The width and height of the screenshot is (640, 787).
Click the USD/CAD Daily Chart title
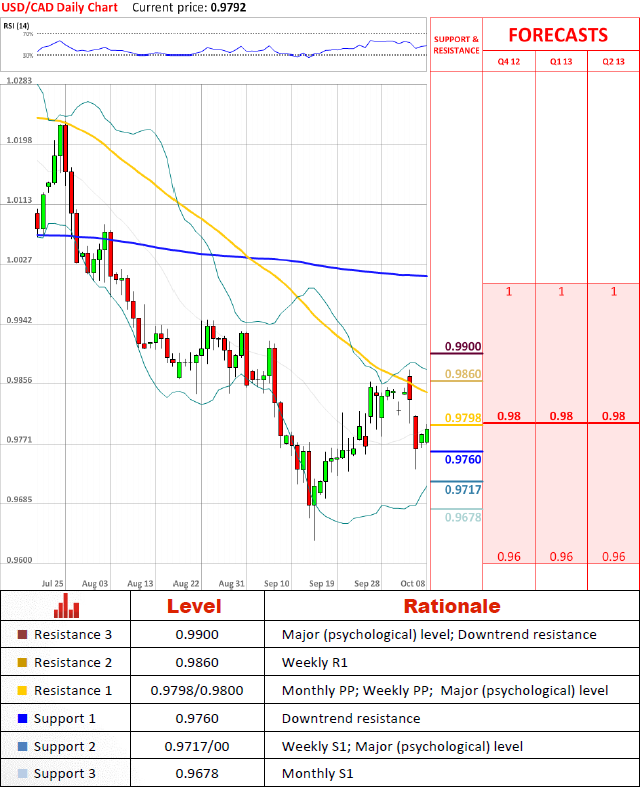(x=58, y=7)
